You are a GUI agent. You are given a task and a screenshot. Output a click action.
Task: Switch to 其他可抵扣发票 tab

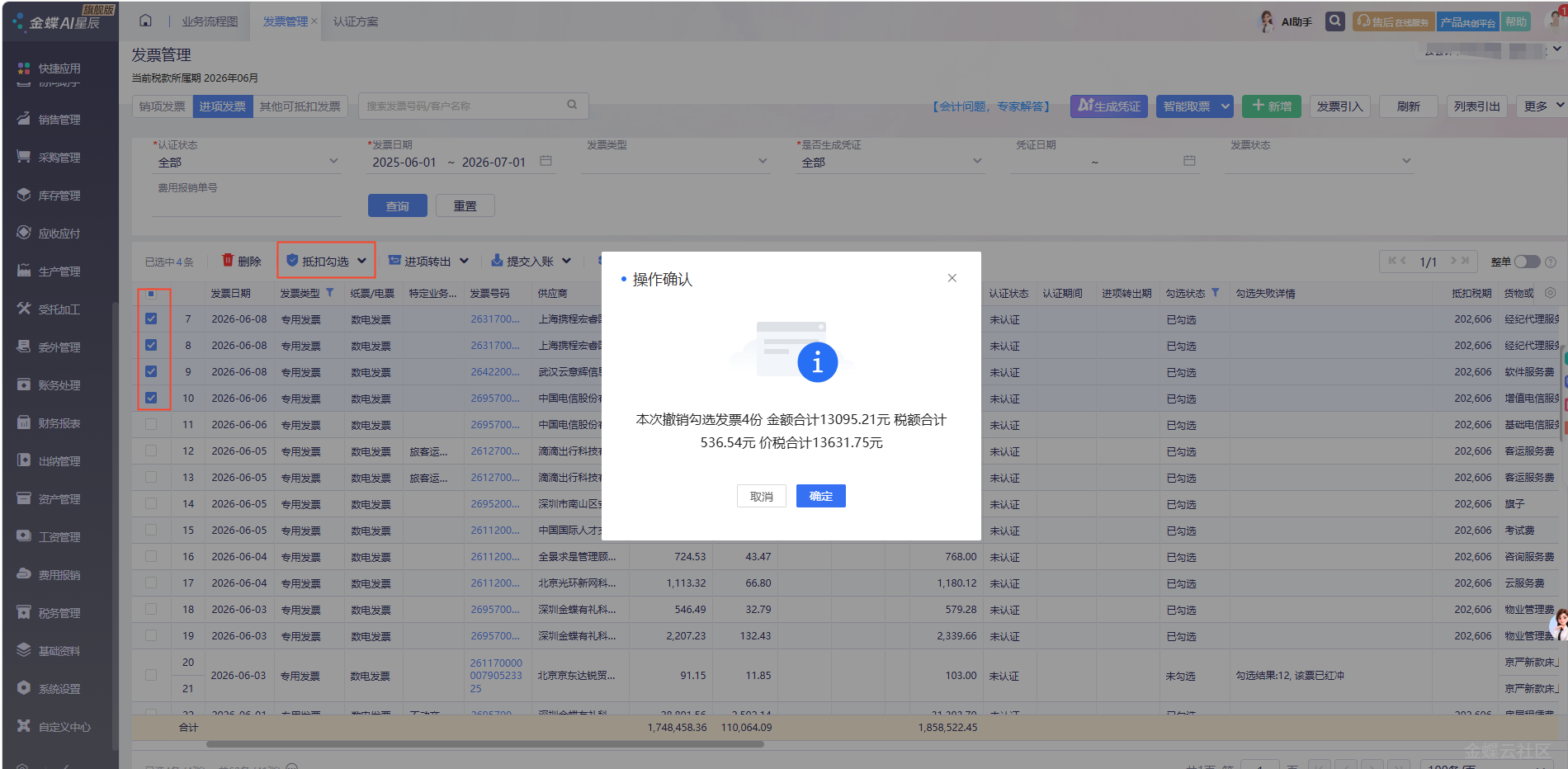(x=300, y=106)
